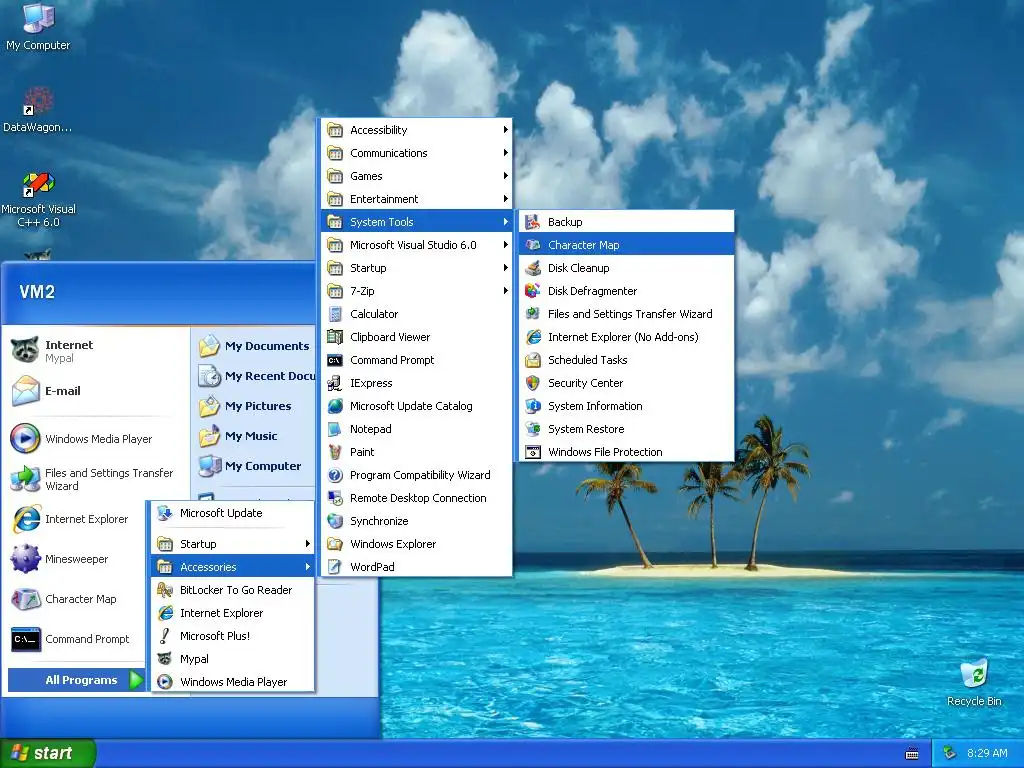Open Microsoft Update Catalog icon
This screenshot has width=1024, height=768.
[335, 406]
